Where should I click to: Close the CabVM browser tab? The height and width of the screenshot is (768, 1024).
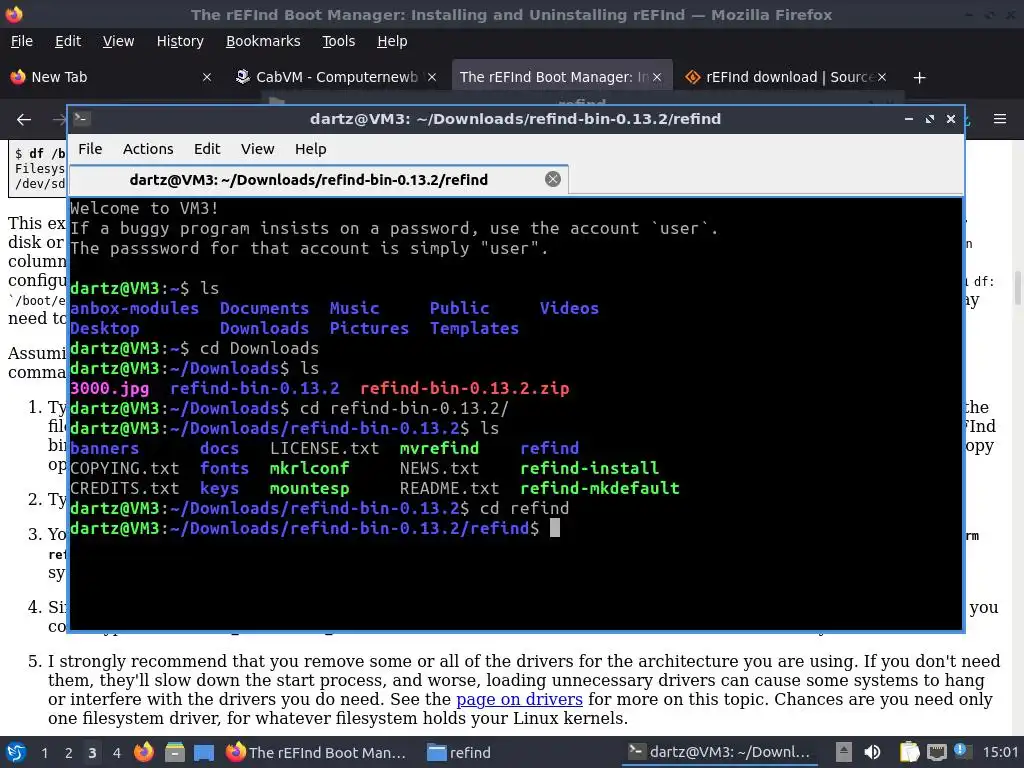pos(432,77)
